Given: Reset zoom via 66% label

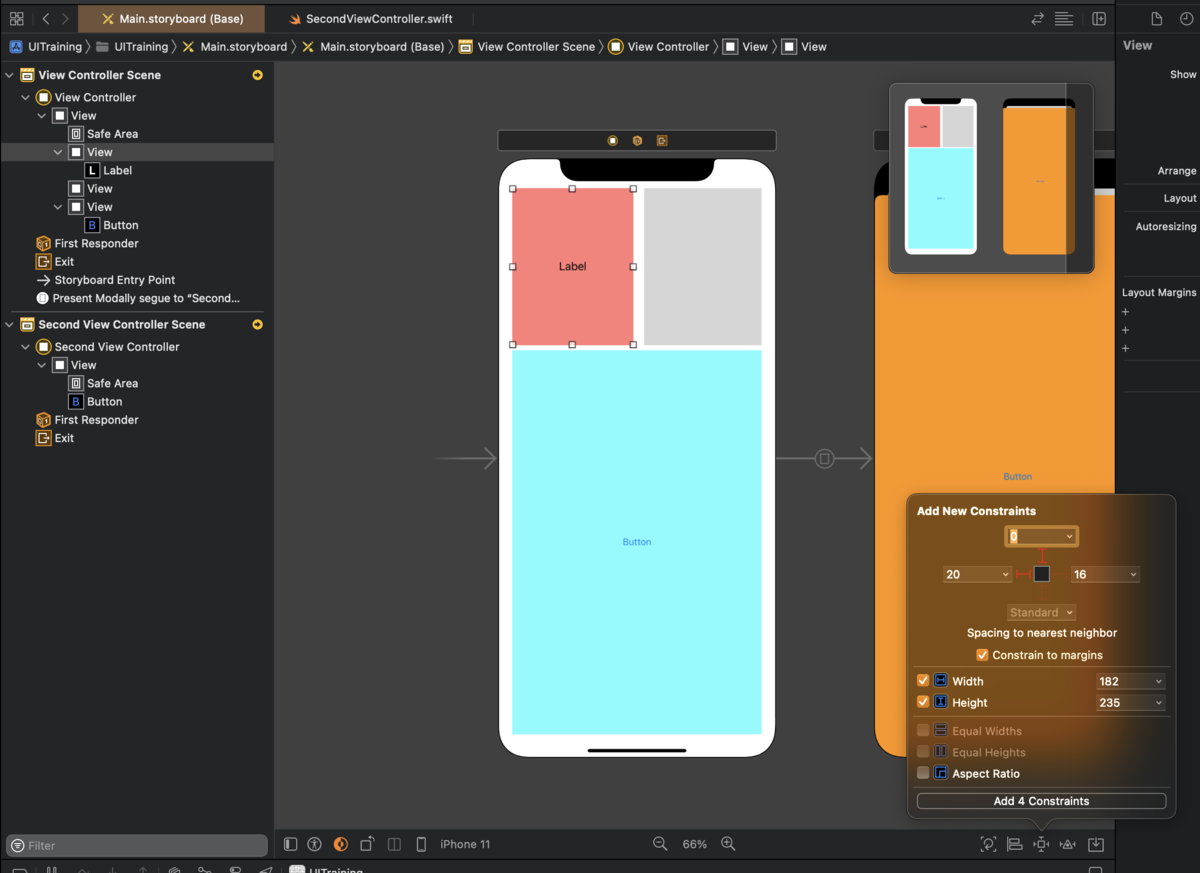Looking at the screenshot, I should pos(695,844).
